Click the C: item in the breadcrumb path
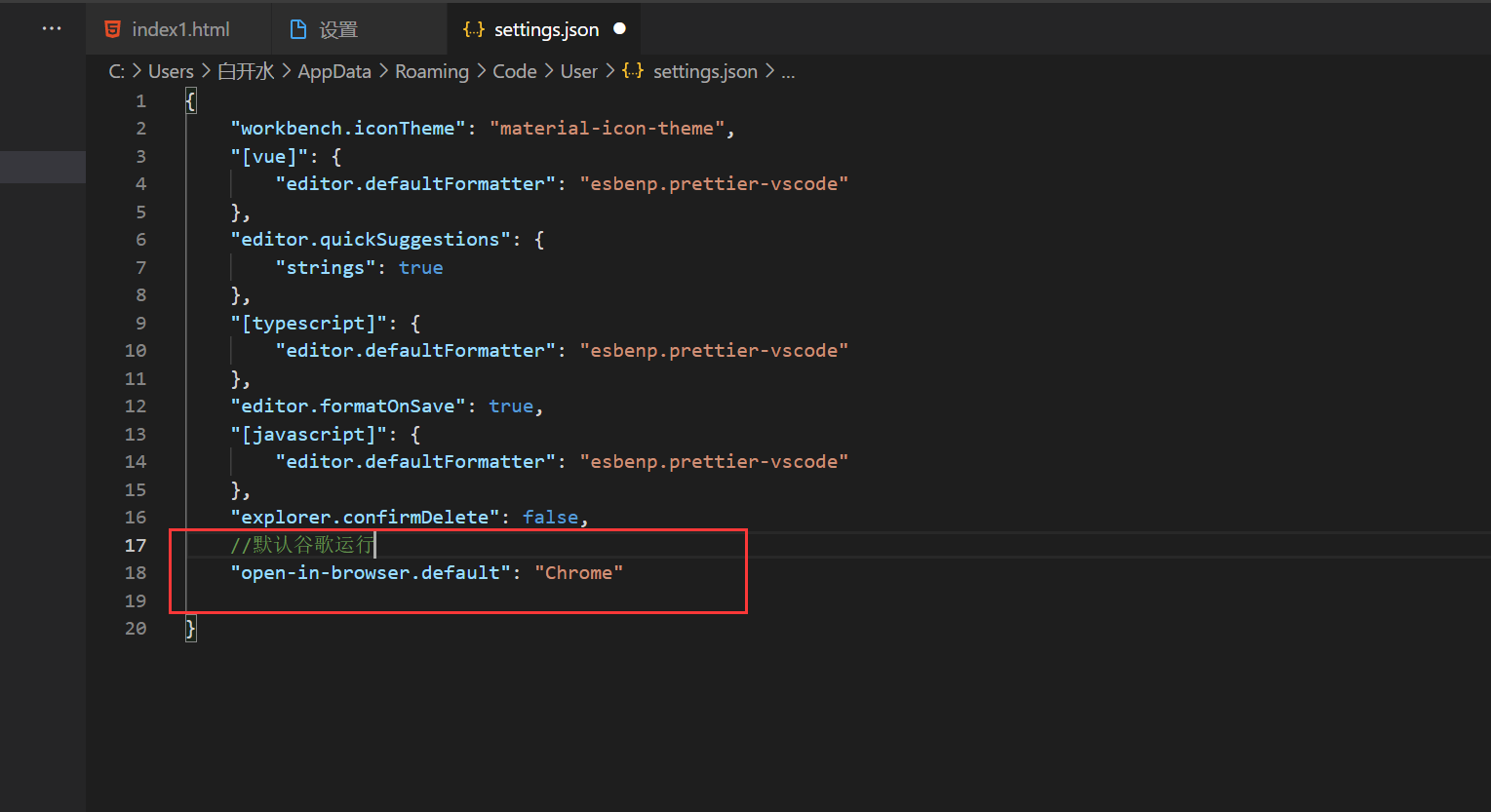 pos(115,70)
